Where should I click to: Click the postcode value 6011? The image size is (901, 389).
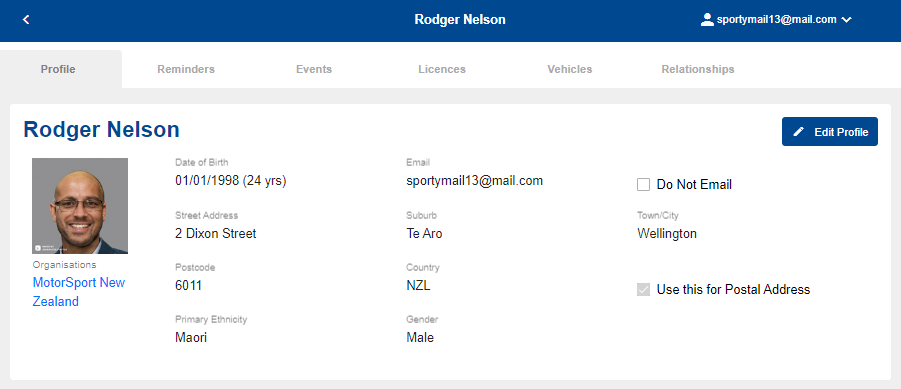tap(188, 285)
